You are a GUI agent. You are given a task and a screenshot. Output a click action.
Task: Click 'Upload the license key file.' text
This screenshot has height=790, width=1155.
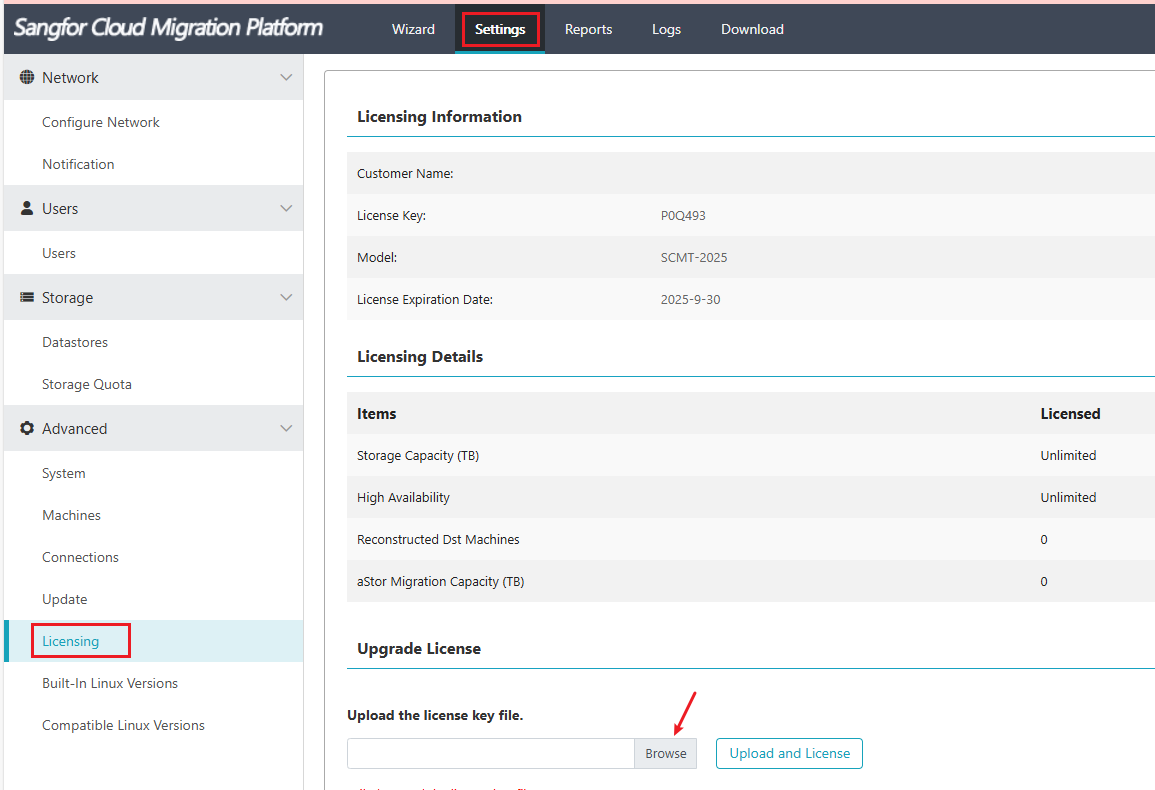[x=435, y=716]
